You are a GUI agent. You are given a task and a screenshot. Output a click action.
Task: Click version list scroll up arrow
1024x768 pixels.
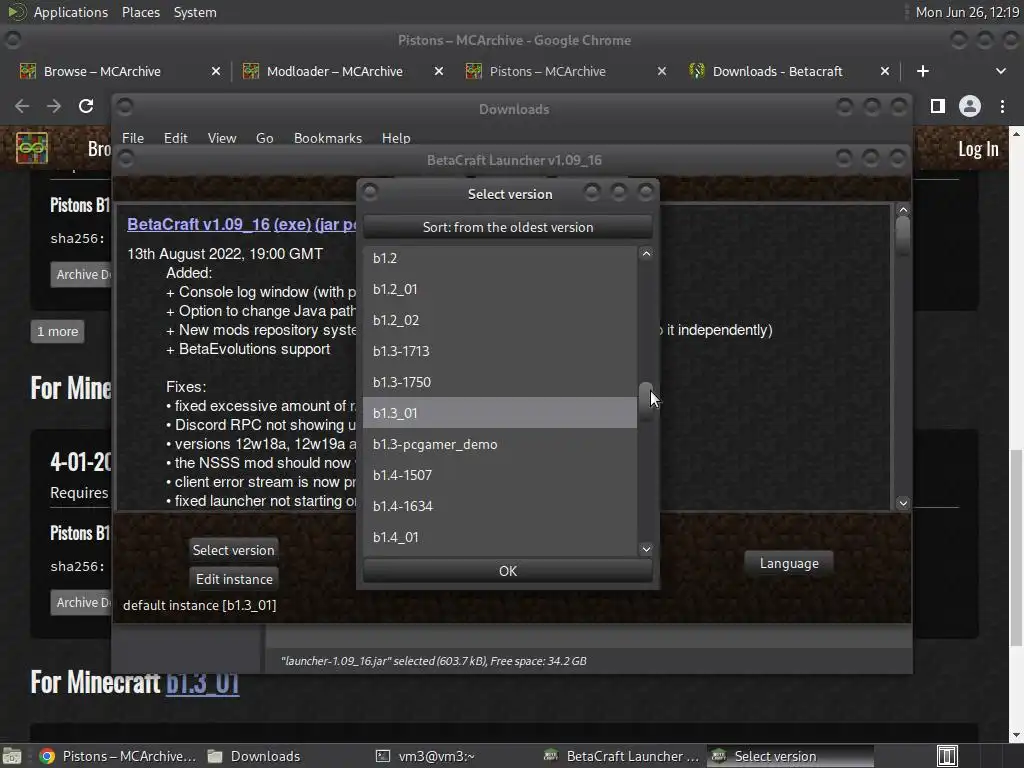[646, 253]
